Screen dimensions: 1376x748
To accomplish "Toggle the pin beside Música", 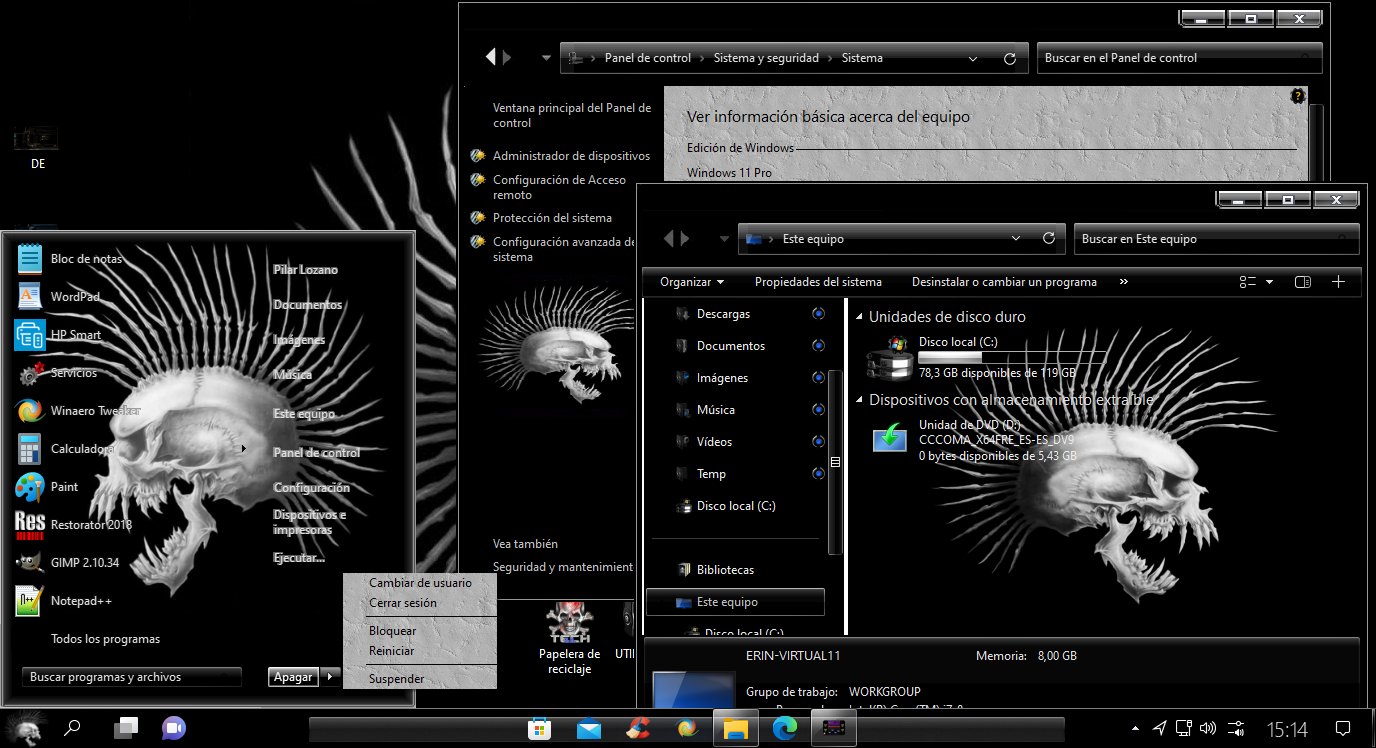I will point(818,409).
